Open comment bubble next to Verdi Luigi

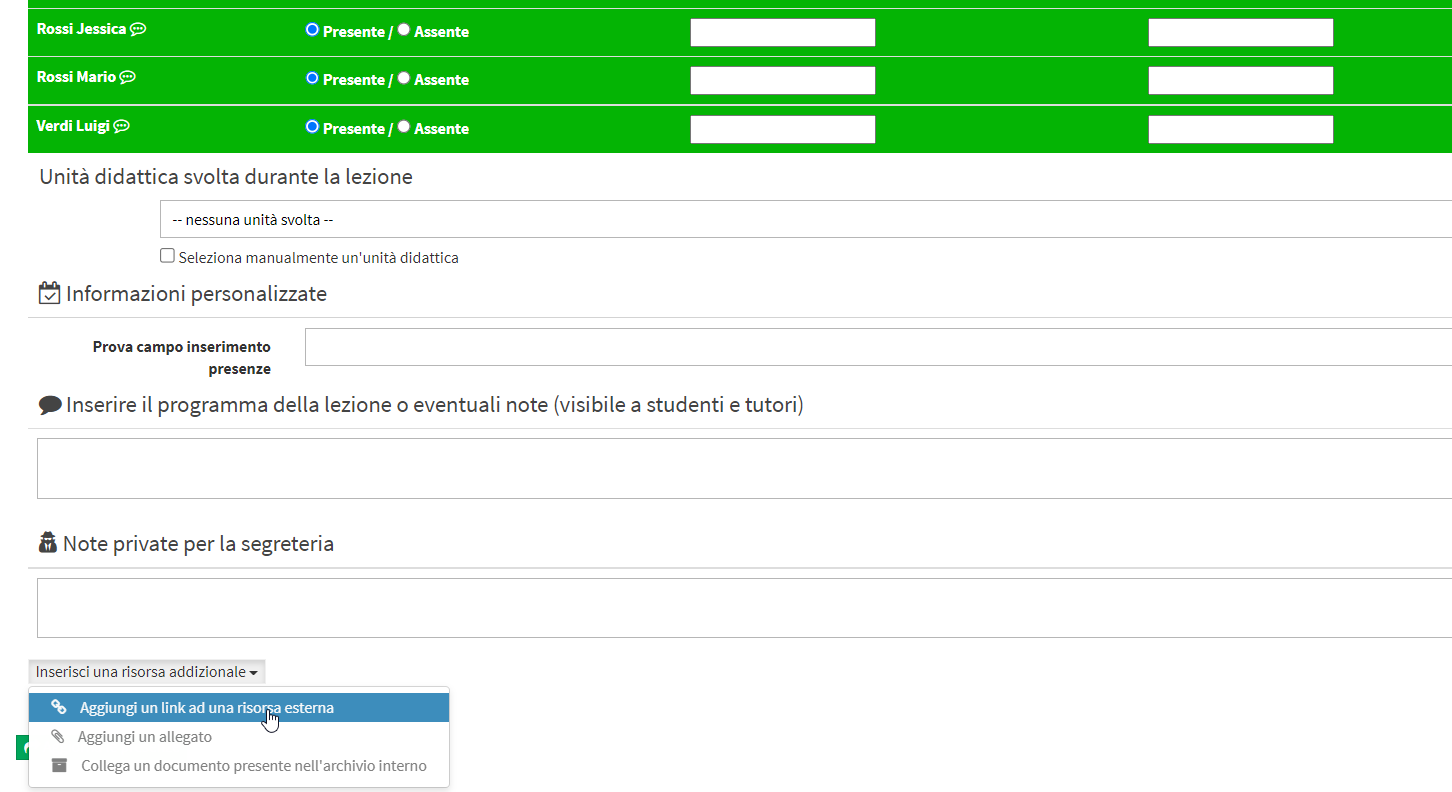122,126
